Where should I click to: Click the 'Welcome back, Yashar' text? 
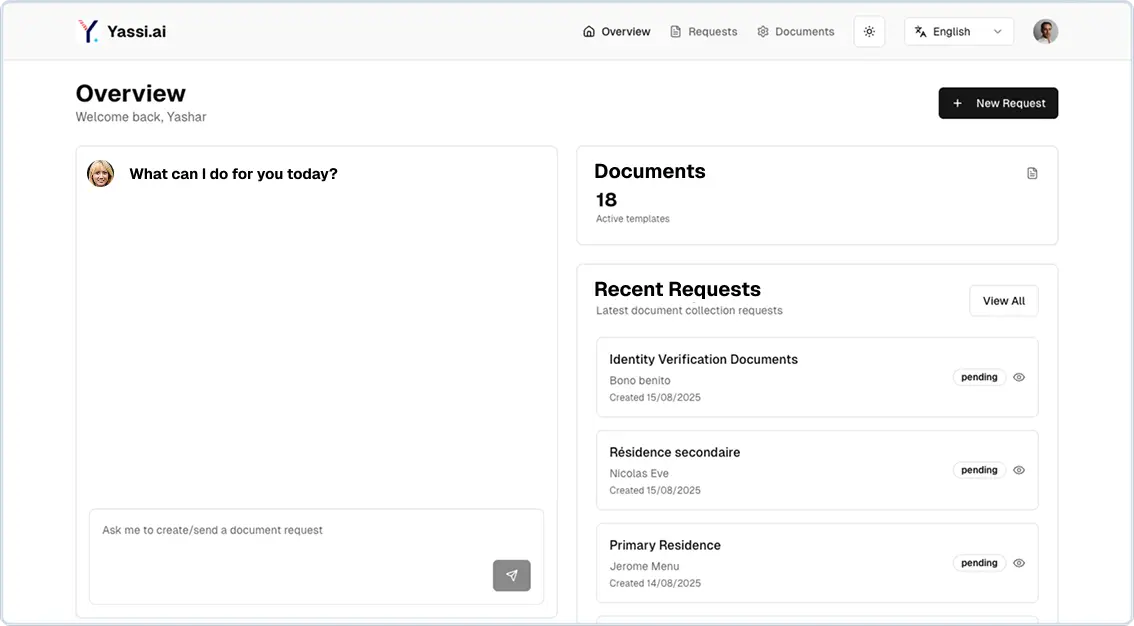[141, 117]
